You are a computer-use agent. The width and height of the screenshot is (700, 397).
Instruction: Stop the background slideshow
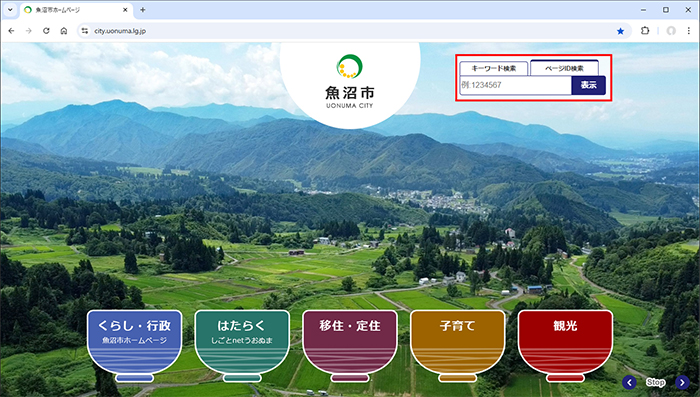[655, 382]
